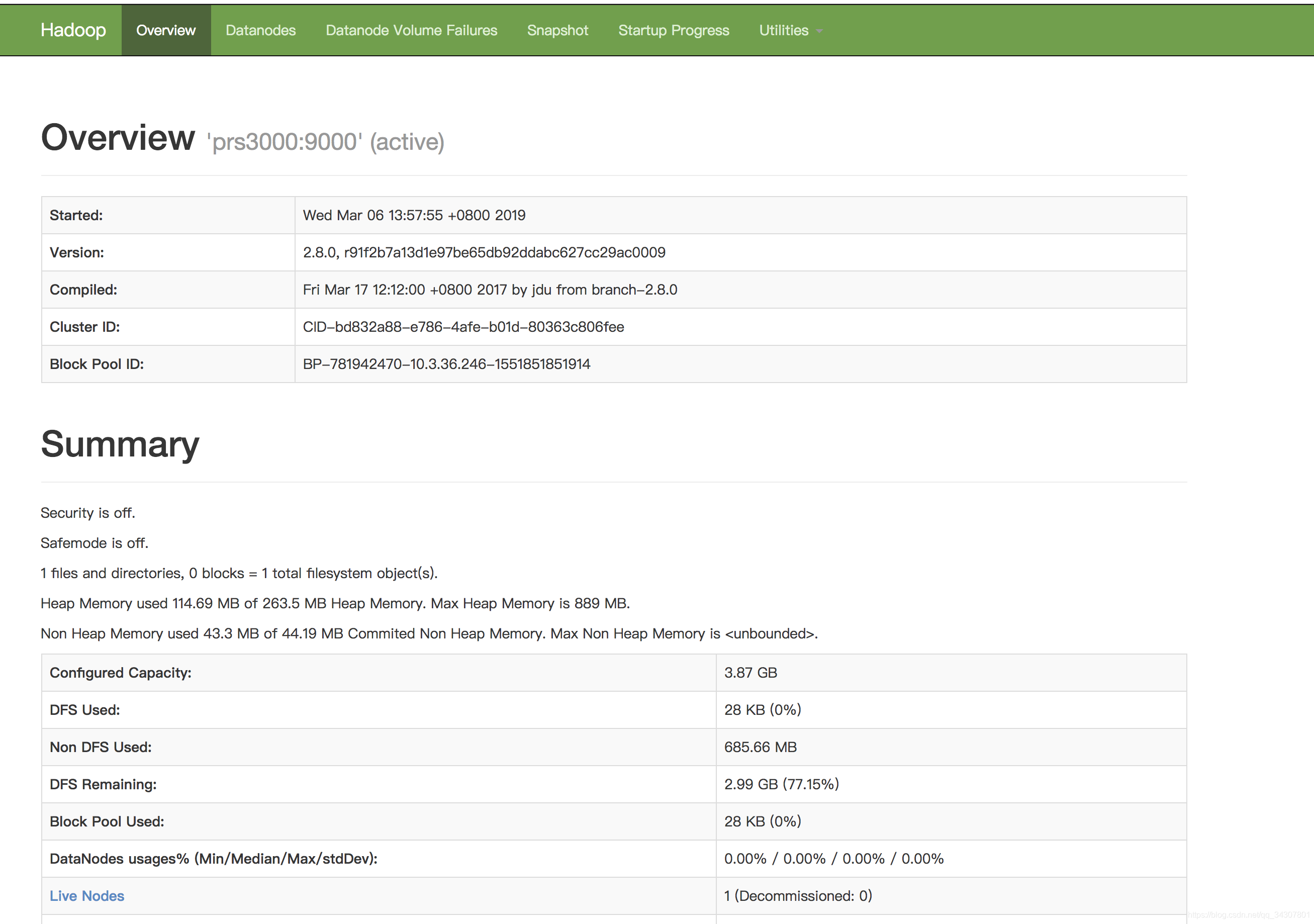The width and height of the screenshot is (1314, 924).
Task: Click the Compiled date value
Action: pos(490,290)
